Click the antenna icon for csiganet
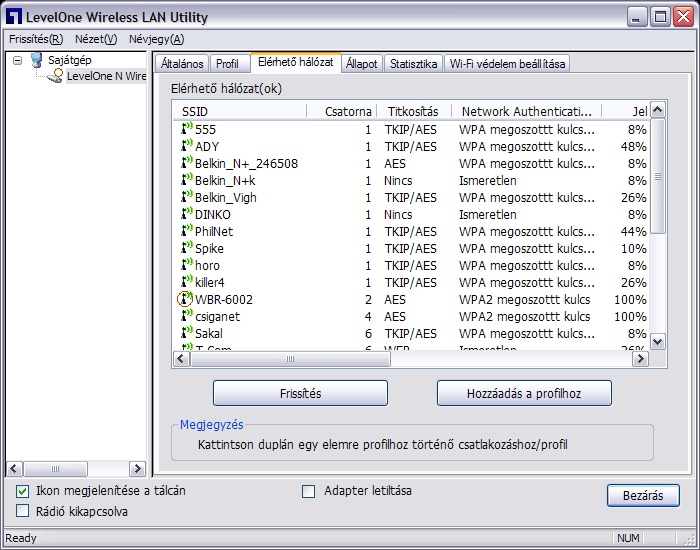 pos(187,315)
